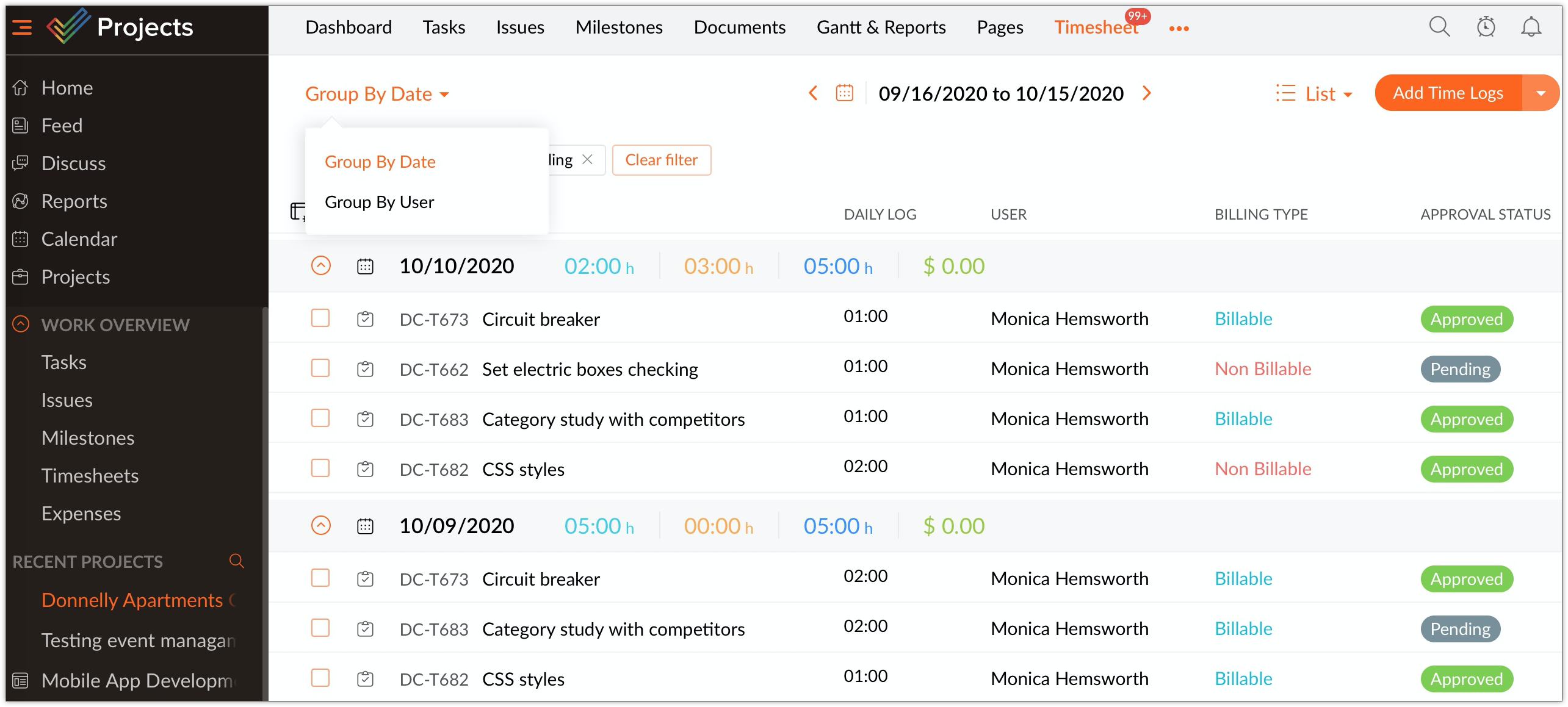Click the search magnifier in top bar
1568x707 pixels.
[x=1439, y=27]
